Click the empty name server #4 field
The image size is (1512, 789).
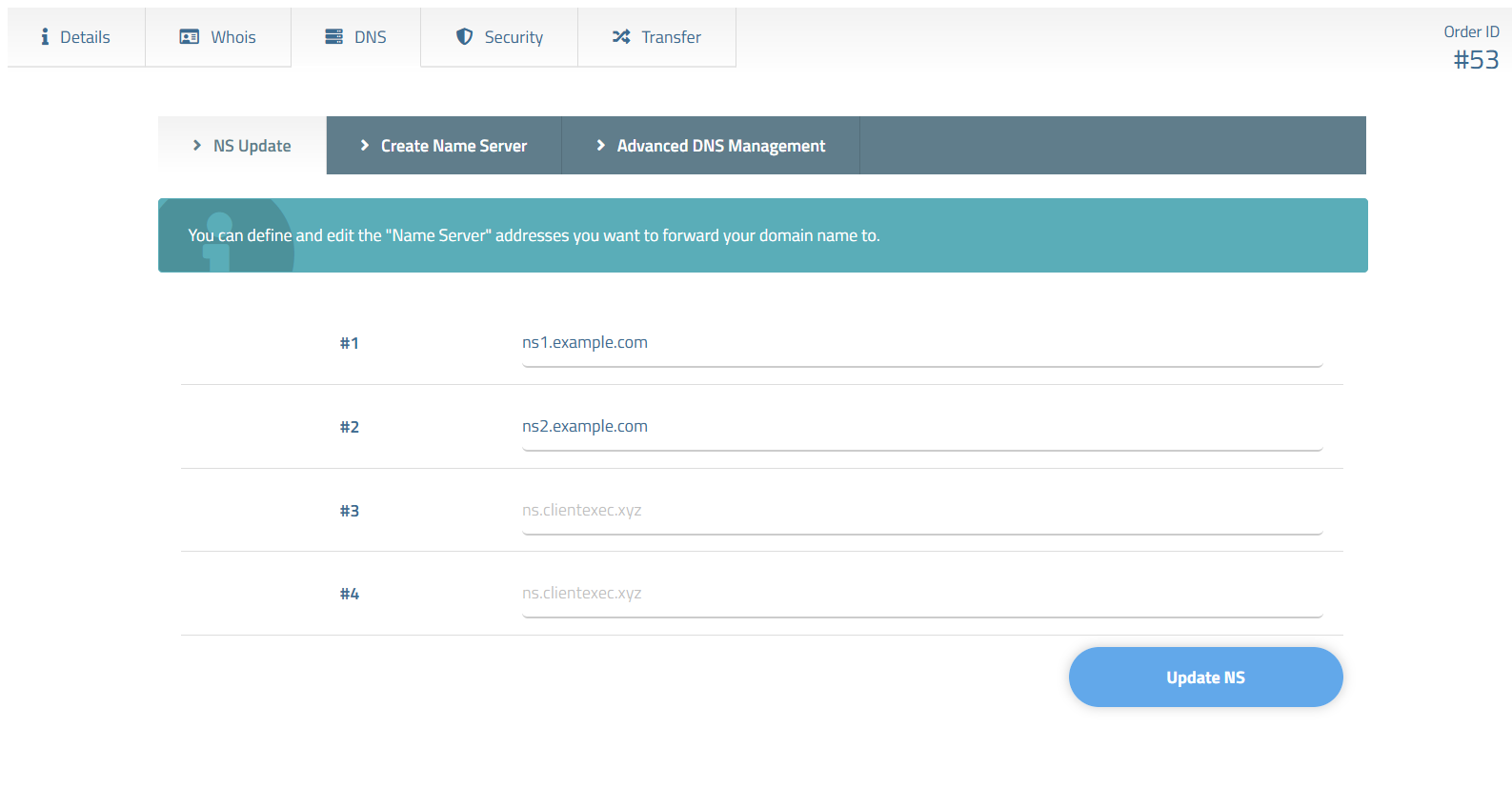922,594
